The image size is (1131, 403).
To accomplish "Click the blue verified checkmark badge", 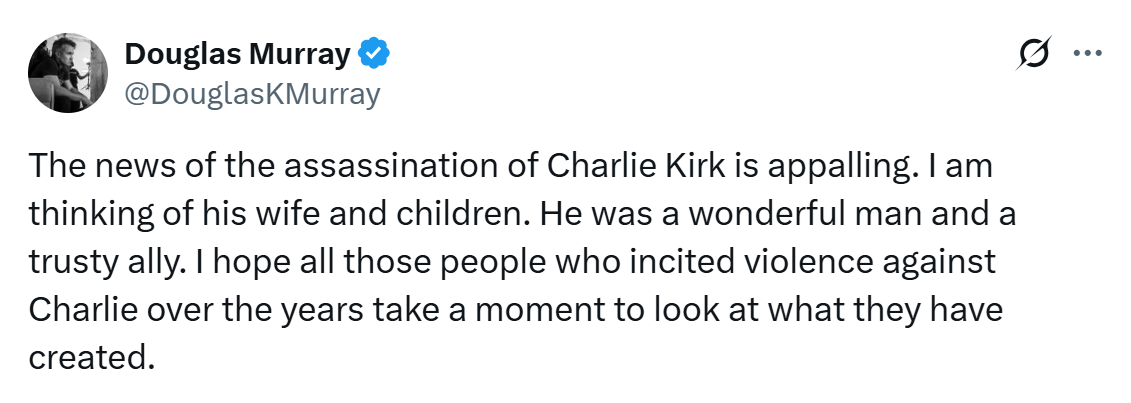I will click(374, 54).
